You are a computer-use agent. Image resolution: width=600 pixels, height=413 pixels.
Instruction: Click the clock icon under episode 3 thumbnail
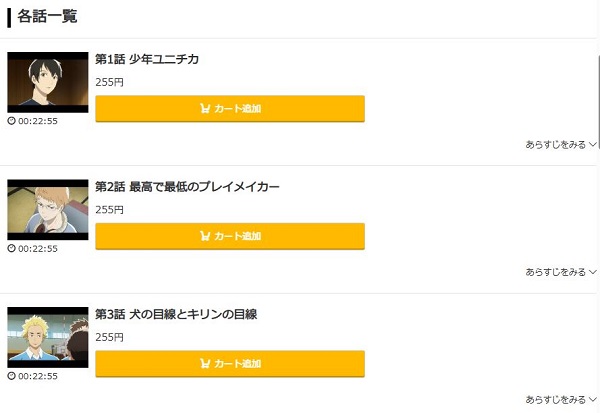point(11,376)
